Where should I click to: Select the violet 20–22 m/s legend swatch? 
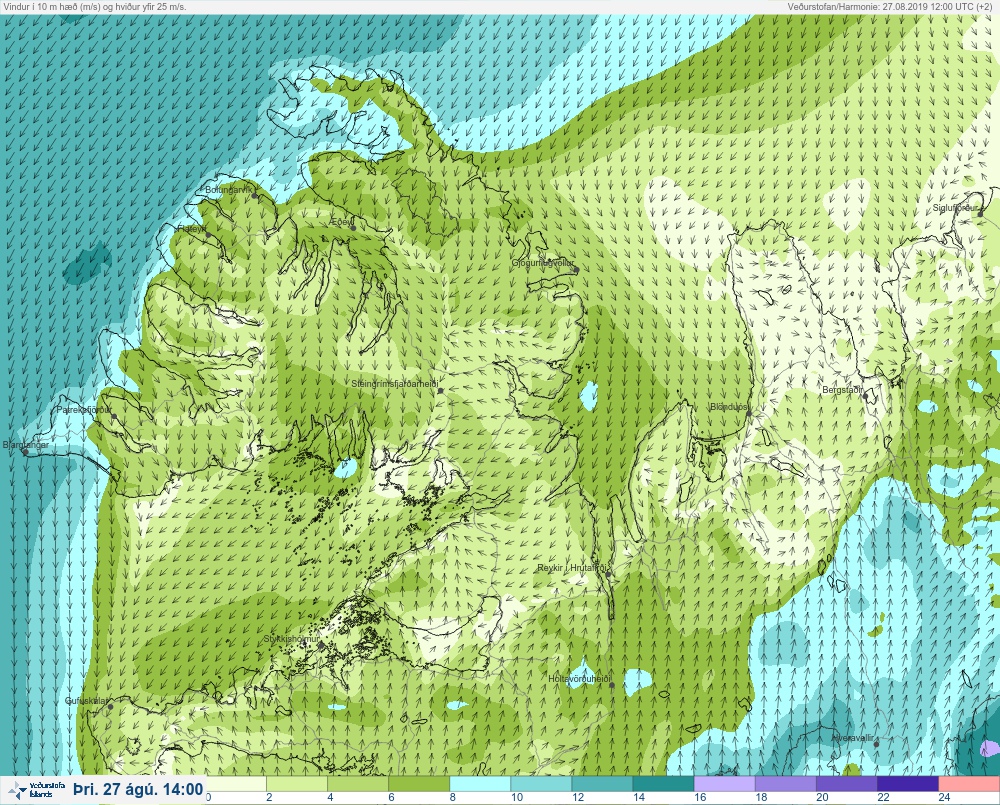click(846, 783)
